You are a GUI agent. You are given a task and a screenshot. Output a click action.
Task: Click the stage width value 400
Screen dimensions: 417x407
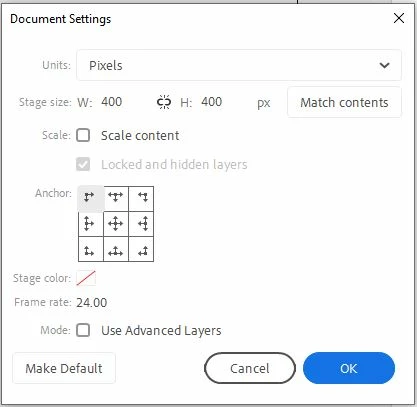click(112, 102)
